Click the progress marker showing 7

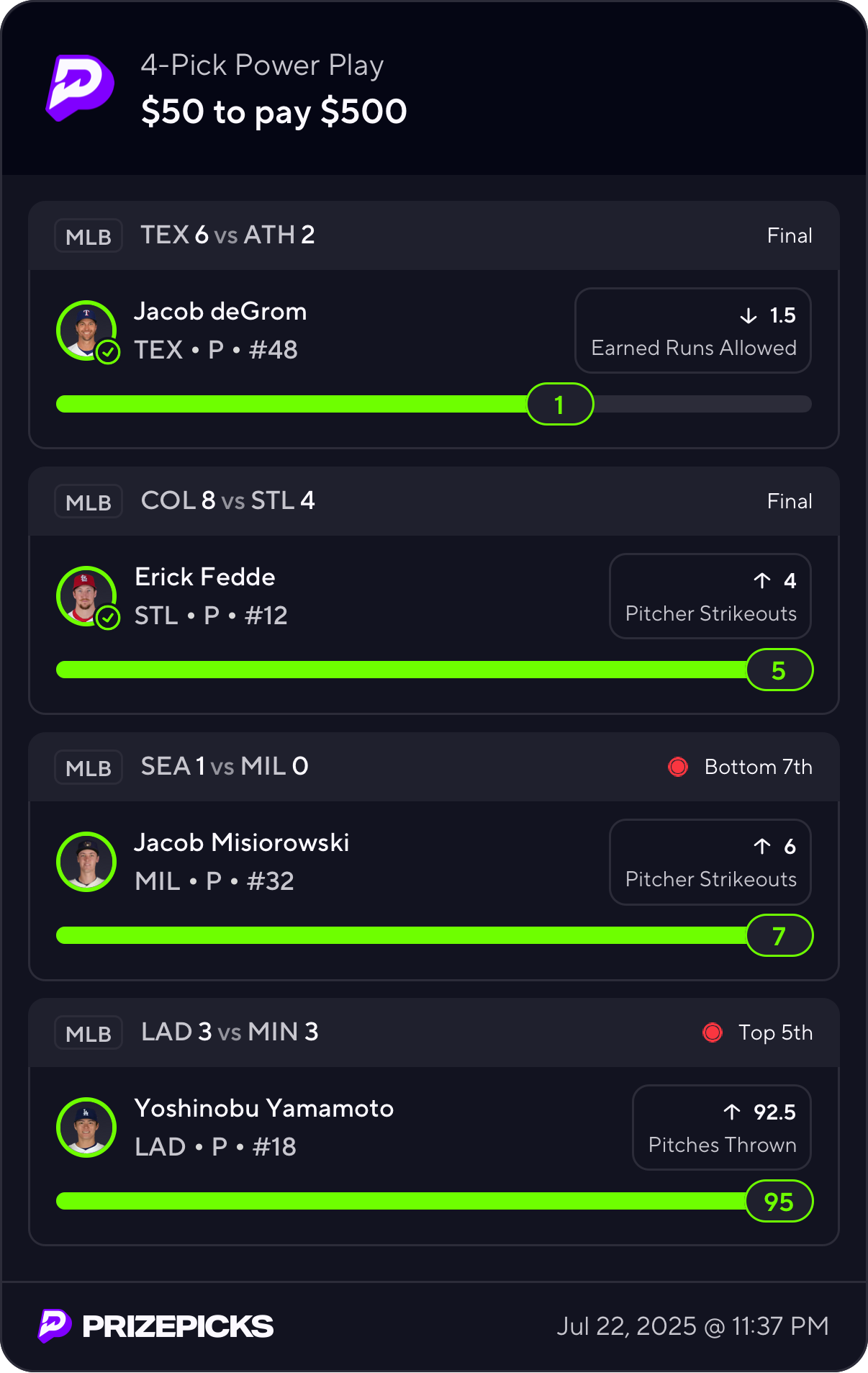779,936
